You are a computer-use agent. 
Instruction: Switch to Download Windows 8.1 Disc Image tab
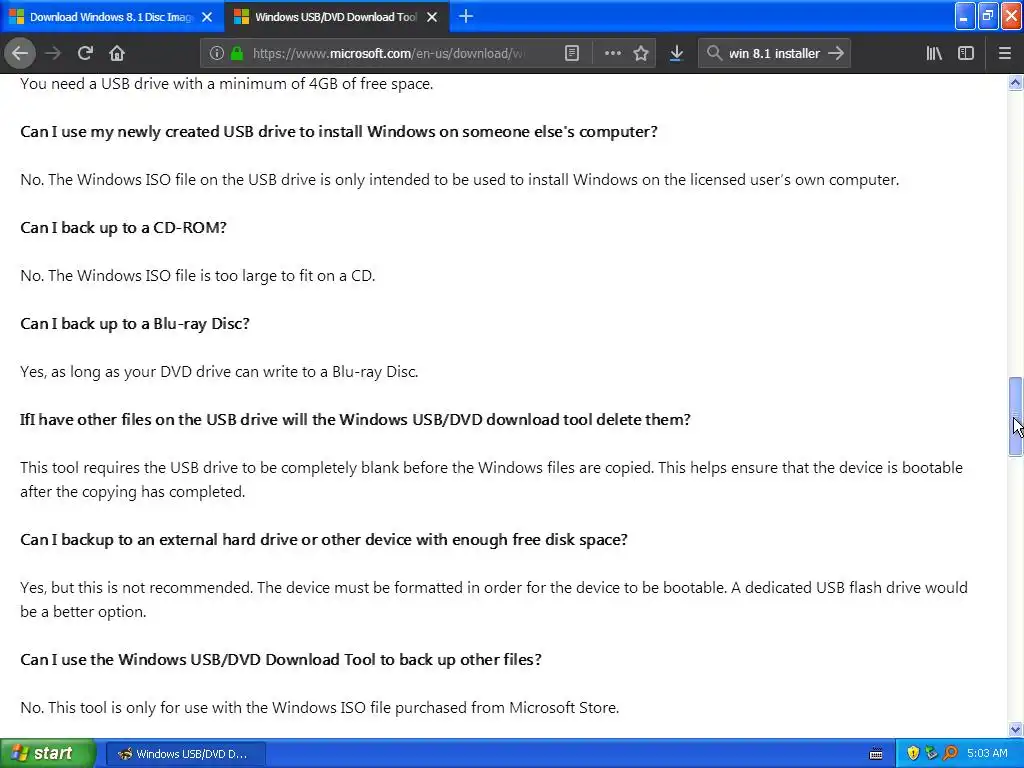click(111, 17)
